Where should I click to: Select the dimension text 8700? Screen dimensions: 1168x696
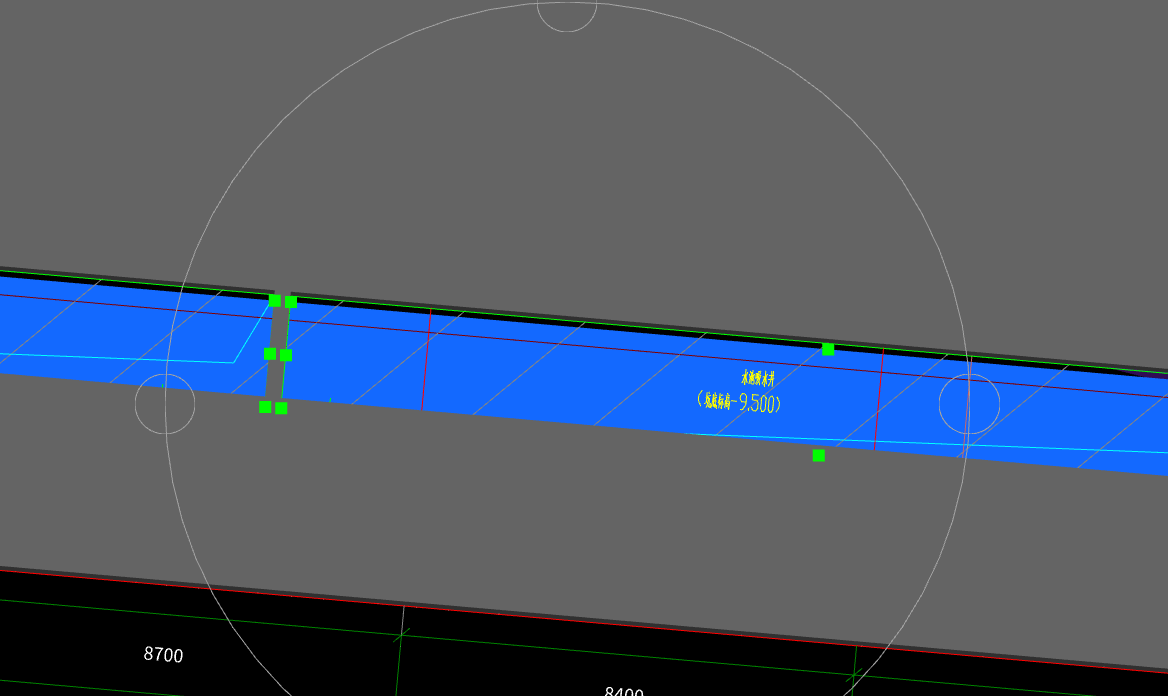pyautogui.click(x=163, y=654)
